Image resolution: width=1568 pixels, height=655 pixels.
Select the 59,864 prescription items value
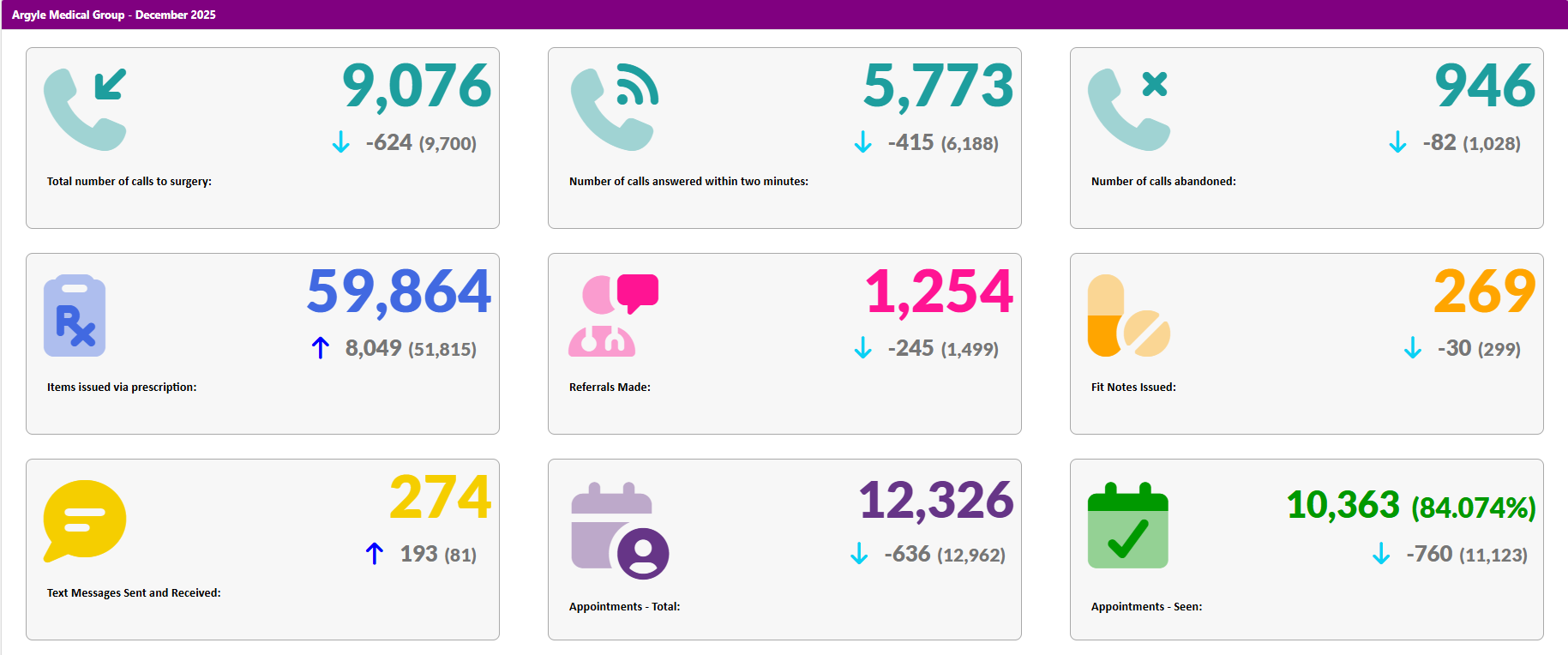399,292
